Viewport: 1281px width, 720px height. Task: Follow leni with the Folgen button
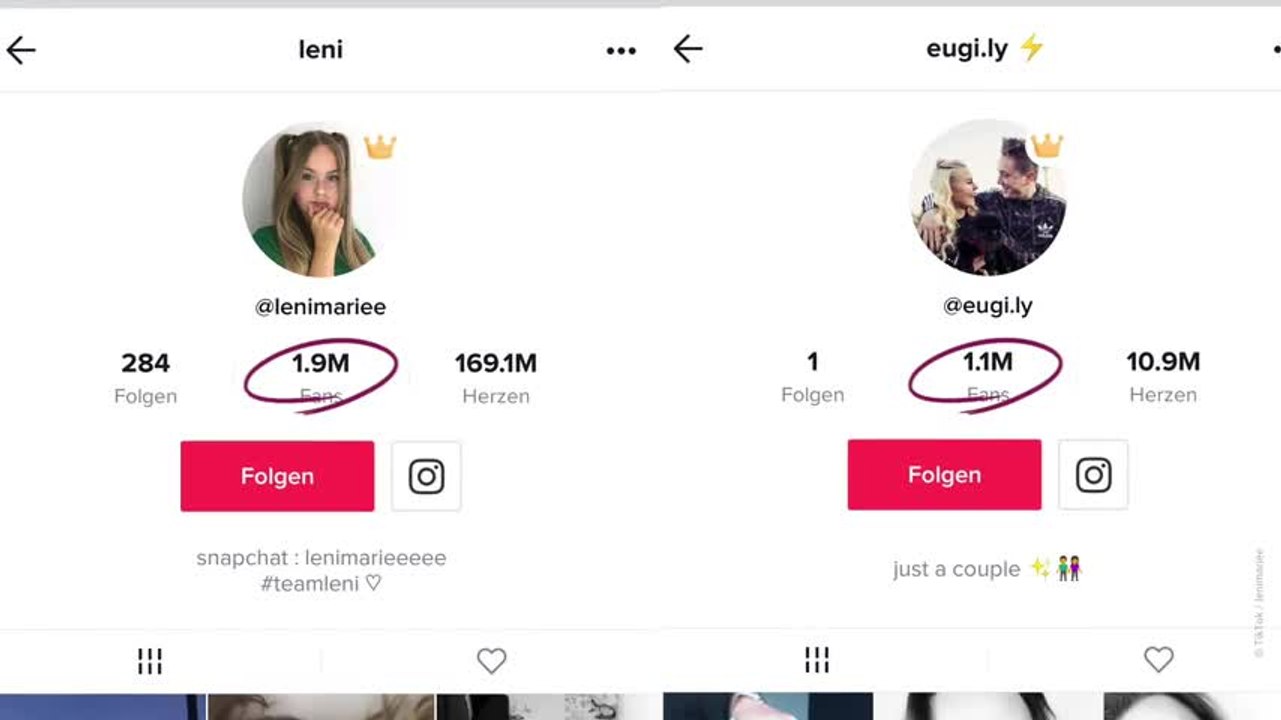coord(277,476)
